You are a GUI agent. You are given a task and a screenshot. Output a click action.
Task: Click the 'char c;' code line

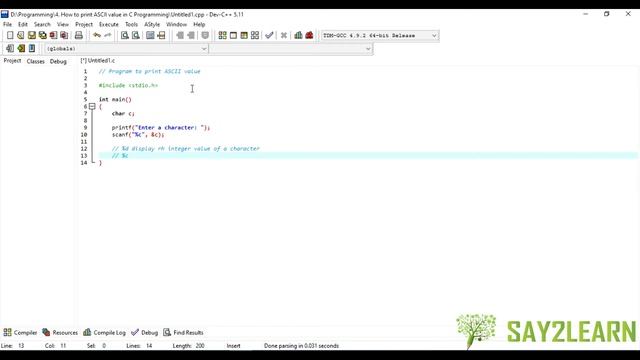coord(123,113)
